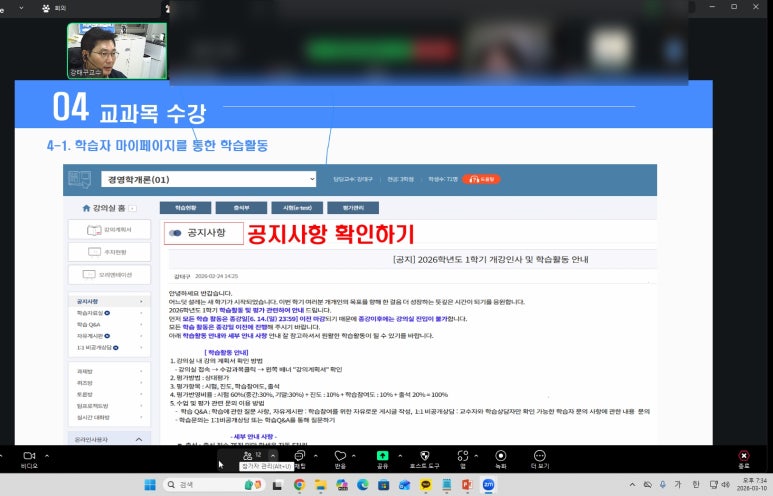Click the red end meeting button

[743, 456]
